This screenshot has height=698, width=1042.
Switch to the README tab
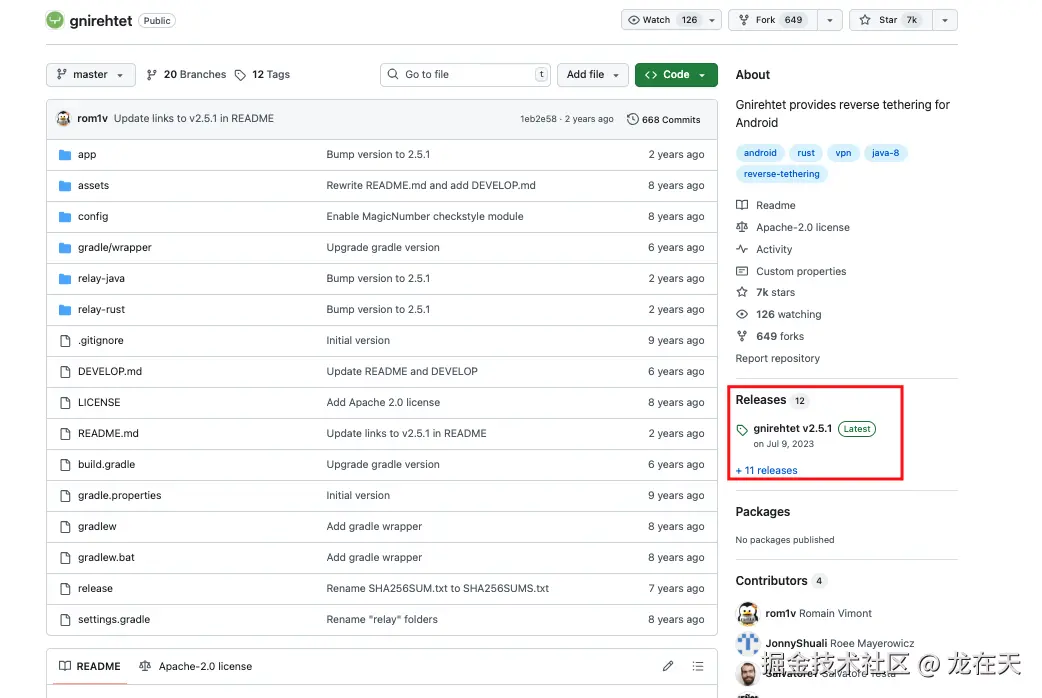click(x=90, y=666)
